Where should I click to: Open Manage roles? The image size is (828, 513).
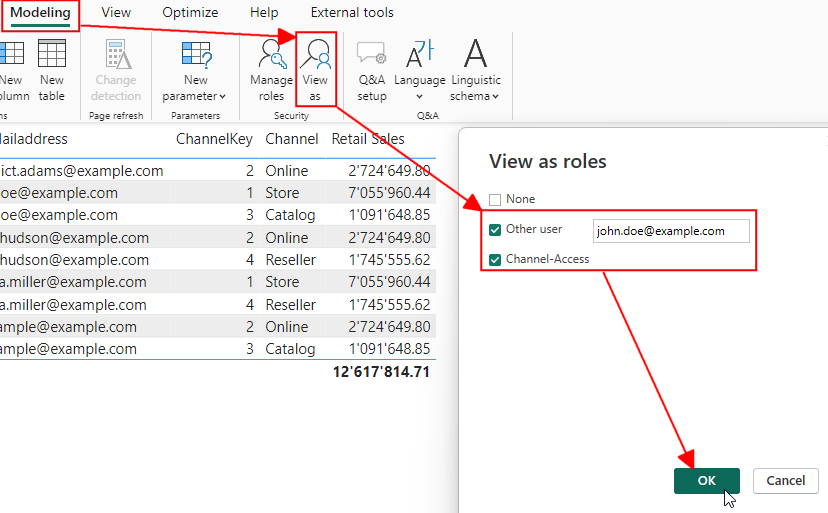(271, 70)
